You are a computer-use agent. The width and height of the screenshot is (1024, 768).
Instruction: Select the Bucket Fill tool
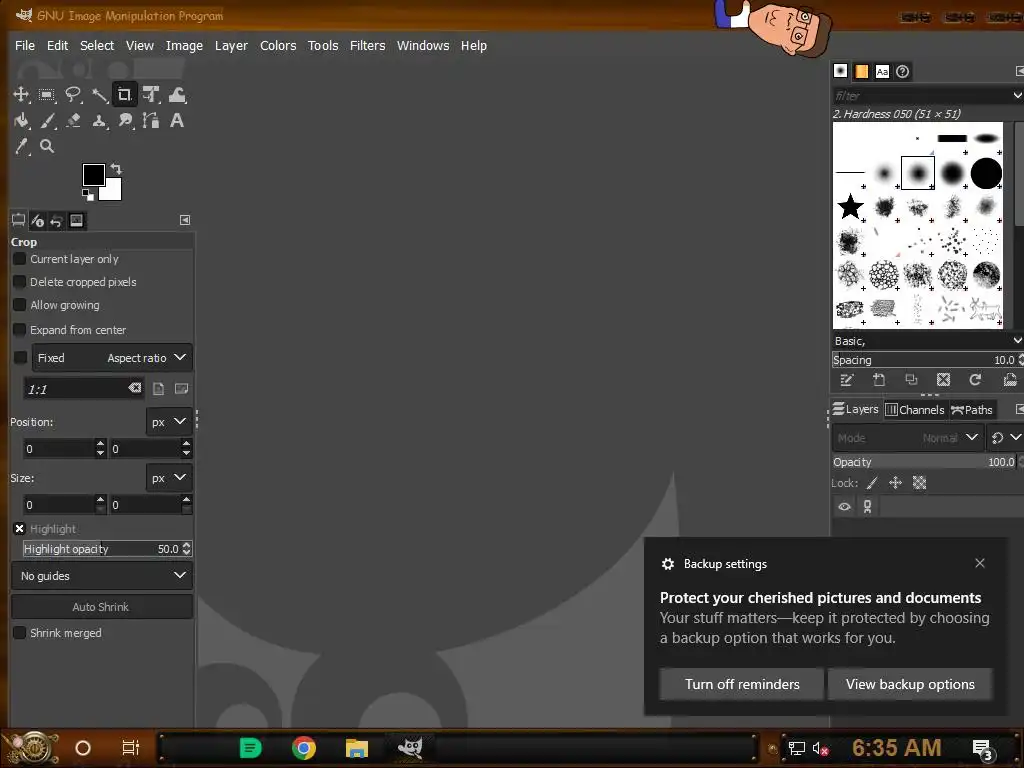21,121
